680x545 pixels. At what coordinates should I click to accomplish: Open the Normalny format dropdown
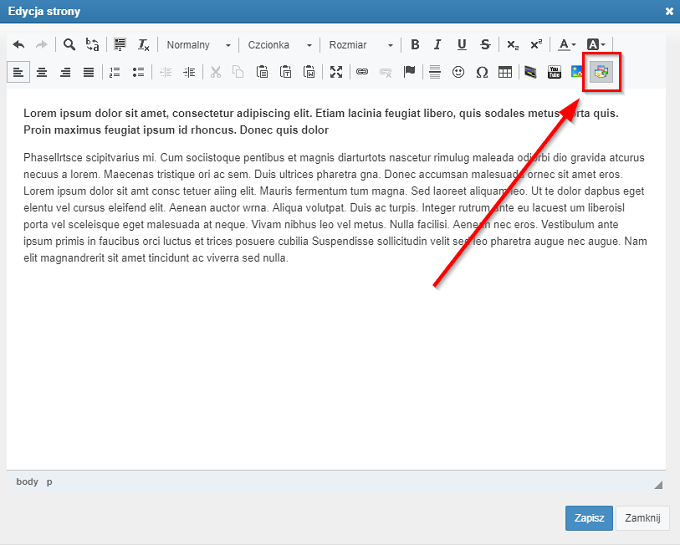click(198, 45)
